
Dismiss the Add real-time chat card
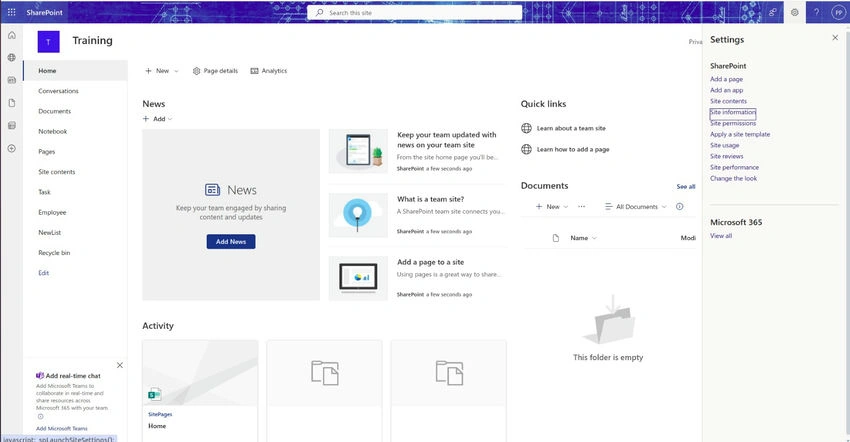[120, 365]
